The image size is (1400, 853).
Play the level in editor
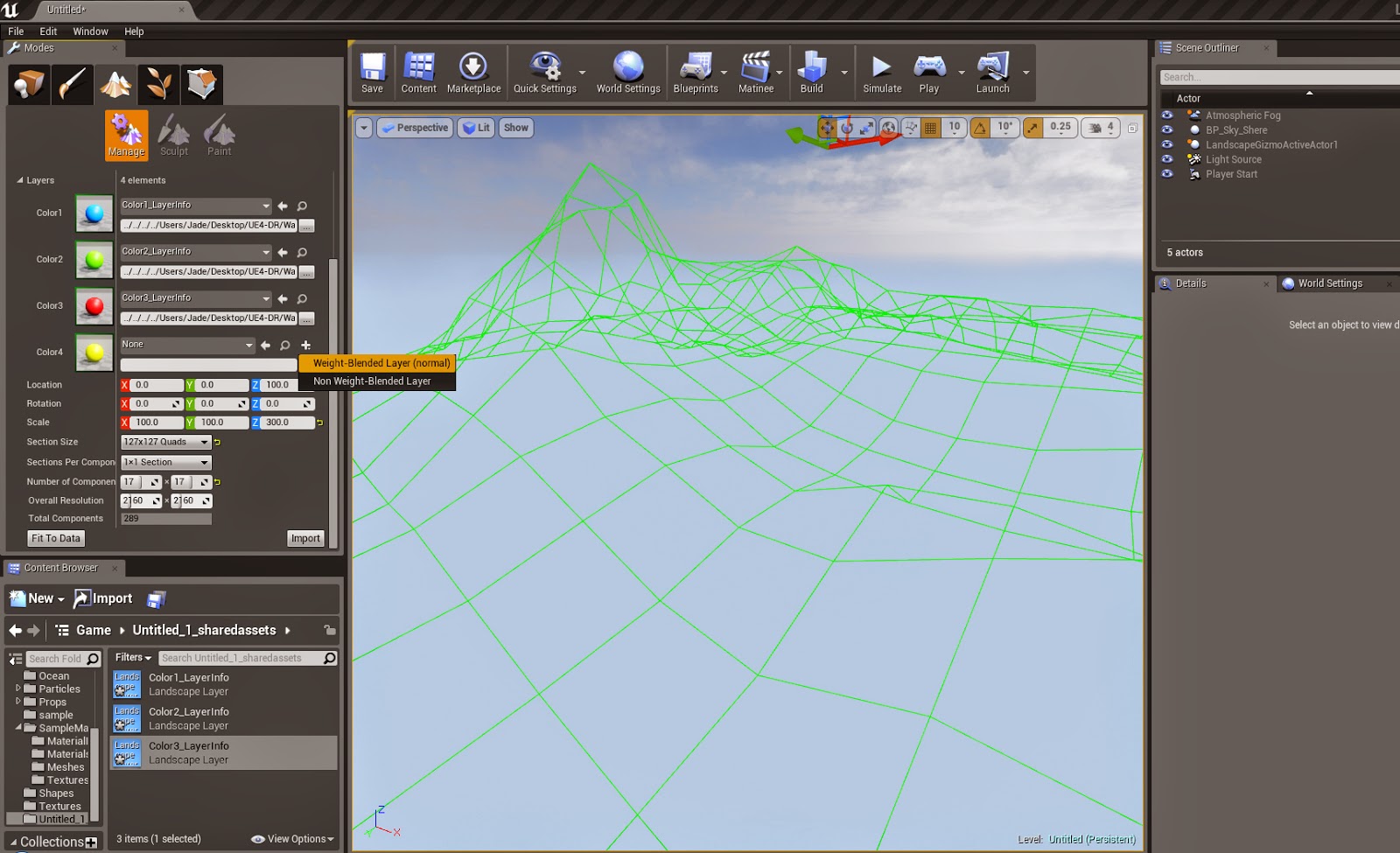pyautogui.click(x=929, y=73)
